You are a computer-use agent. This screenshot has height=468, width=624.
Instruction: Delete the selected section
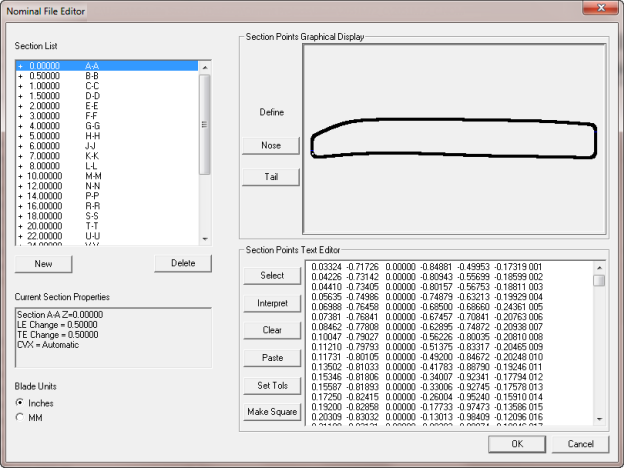(183, 264)
